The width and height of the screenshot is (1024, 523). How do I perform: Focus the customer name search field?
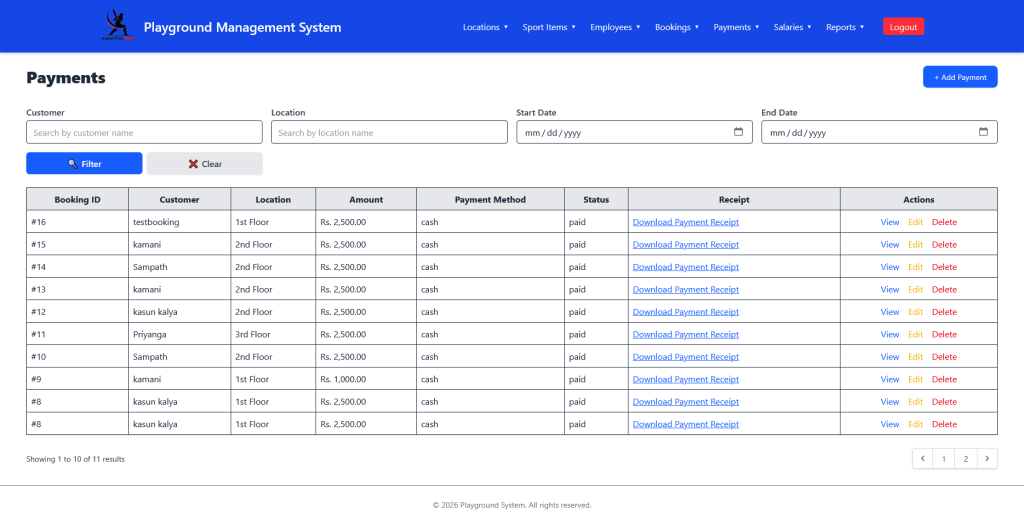coord(144,132)
